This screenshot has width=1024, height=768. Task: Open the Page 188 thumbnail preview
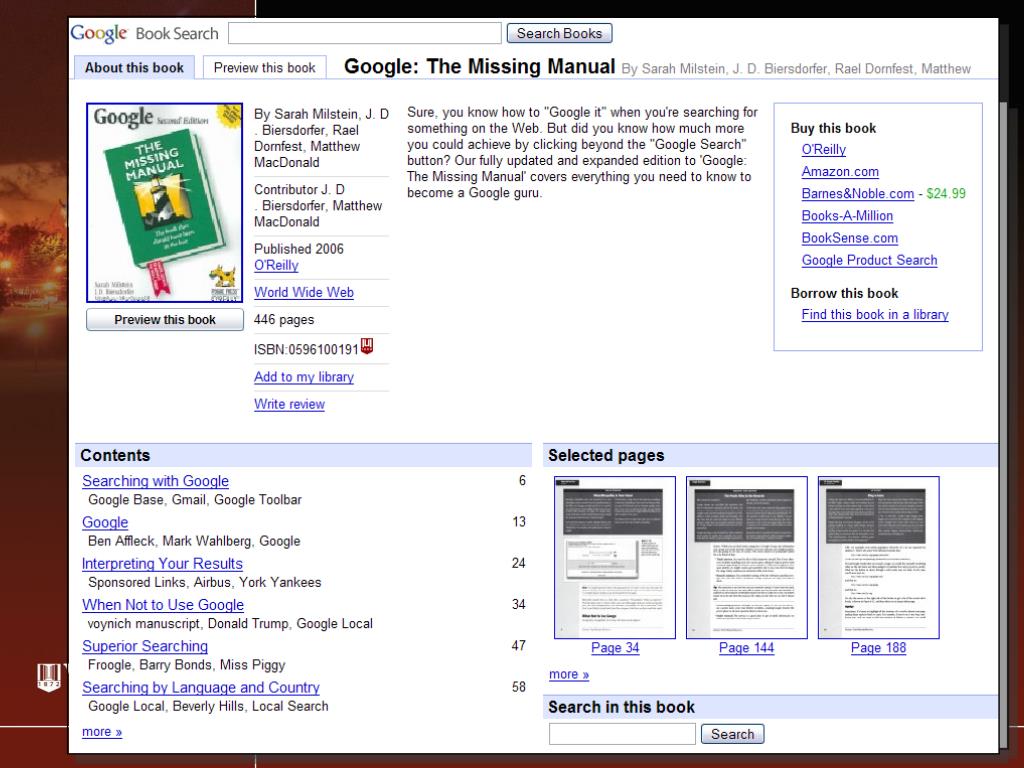[878, 557]
